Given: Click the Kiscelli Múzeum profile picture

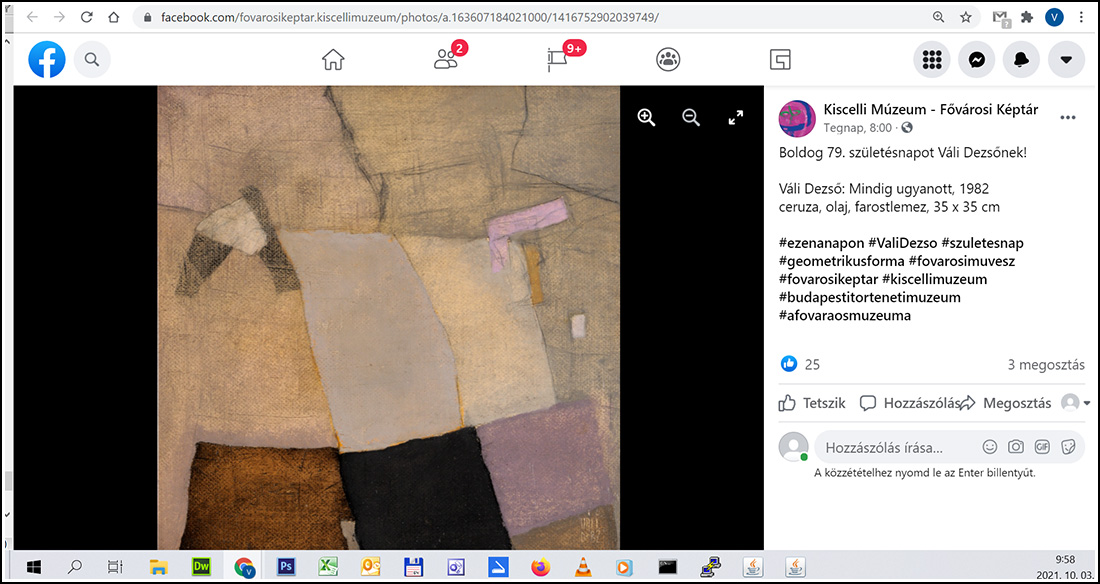Looking at the screenshot, I should tap(797, 119).
